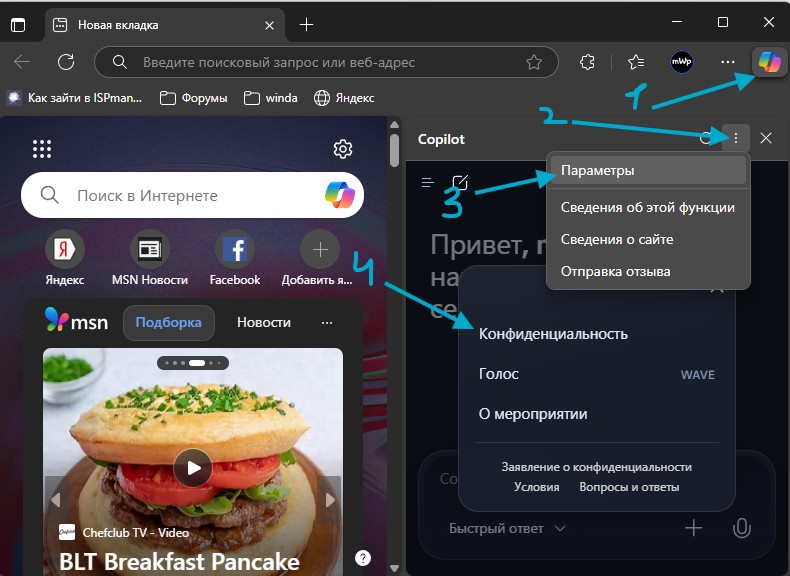Screen dimensions: 790x576
Task: Open the MSN Новости quick link tile
Action: 150,258
